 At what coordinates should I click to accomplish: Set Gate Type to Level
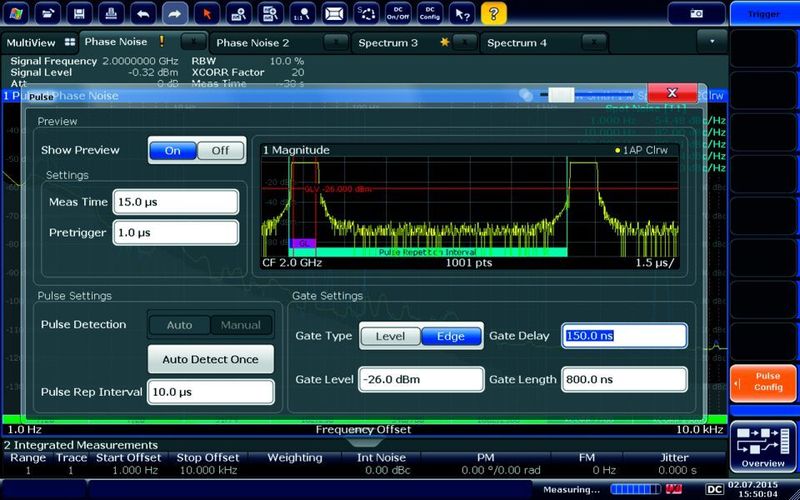coord(390,336)
